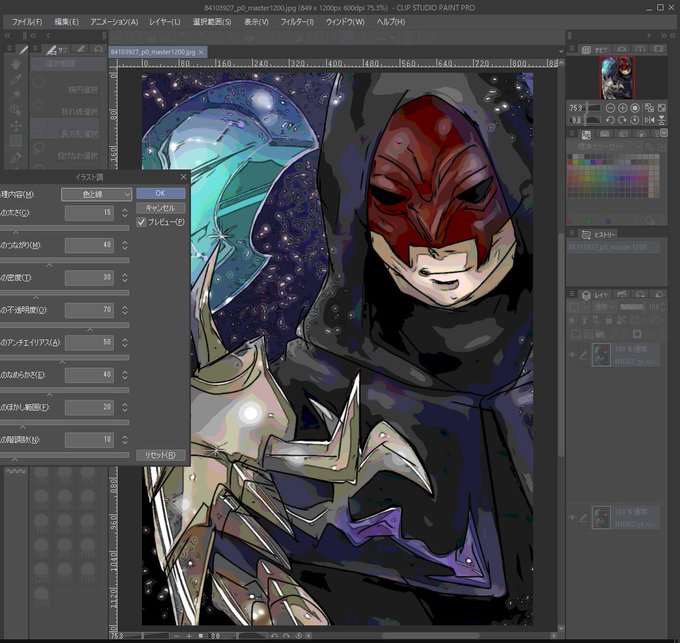Rotate canvas right in the navigator

[x=622, y=120]
